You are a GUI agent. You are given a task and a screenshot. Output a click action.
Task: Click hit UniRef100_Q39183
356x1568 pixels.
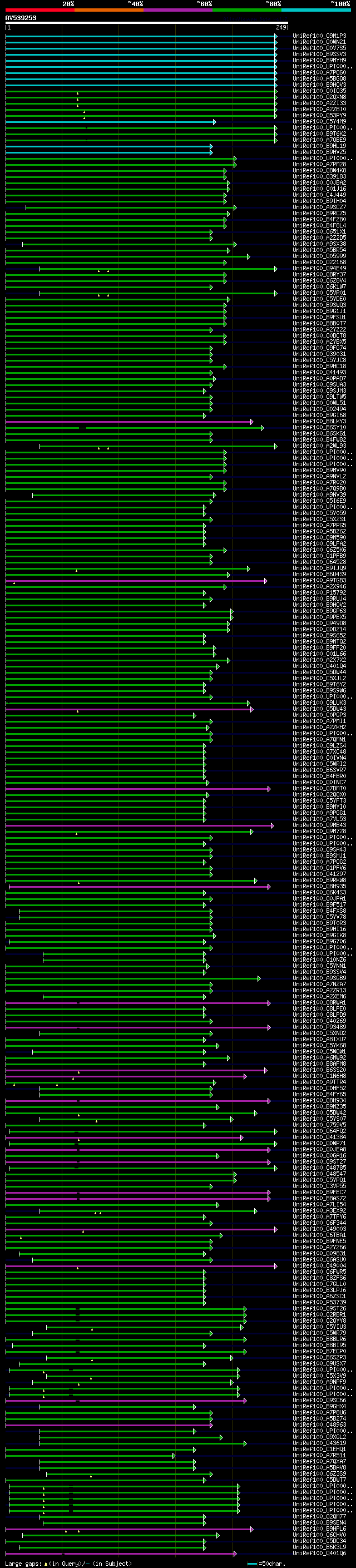319,176
